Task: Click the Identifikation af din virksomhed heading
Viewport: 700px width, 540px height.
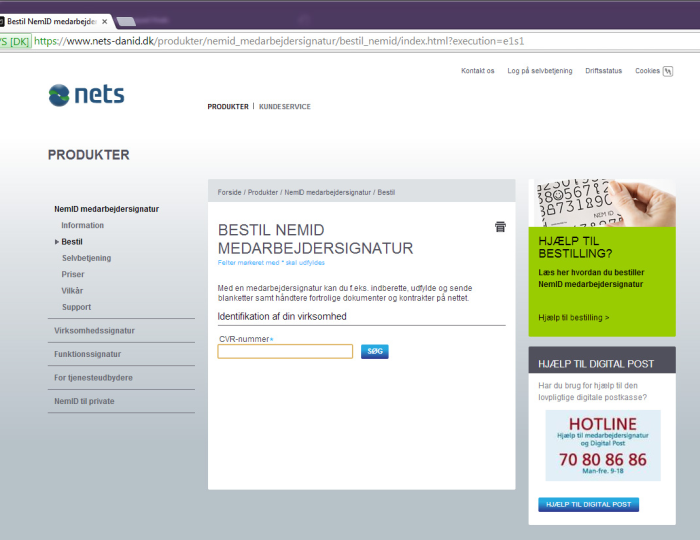Action: tap(282, 316)
